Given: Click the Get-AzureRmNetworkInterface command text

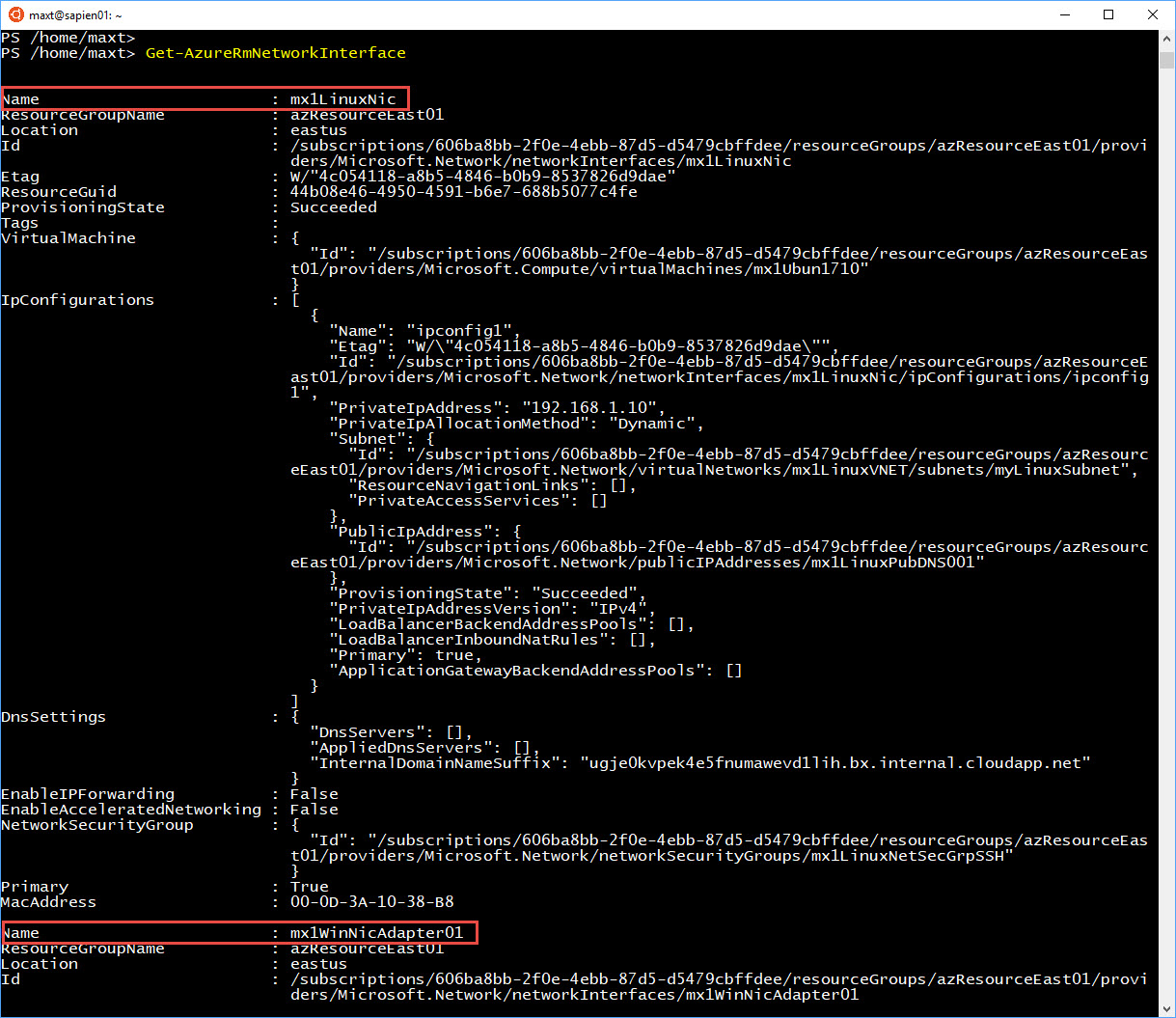Looking at the screenshot, I should click(276, 53).
